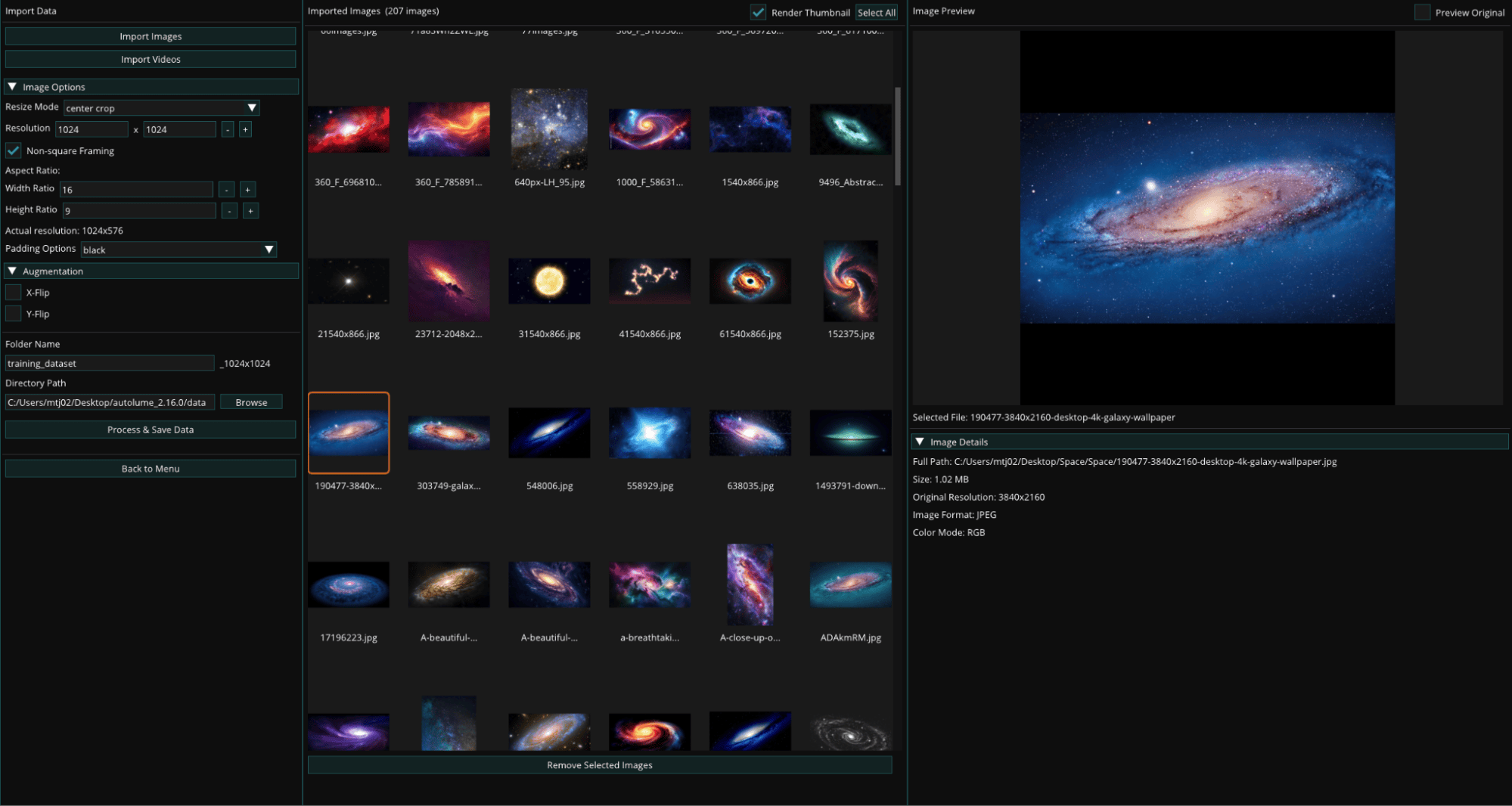Collapse the Image Details section
This screenshot has height=806, width=1512.
coord(920,442)
